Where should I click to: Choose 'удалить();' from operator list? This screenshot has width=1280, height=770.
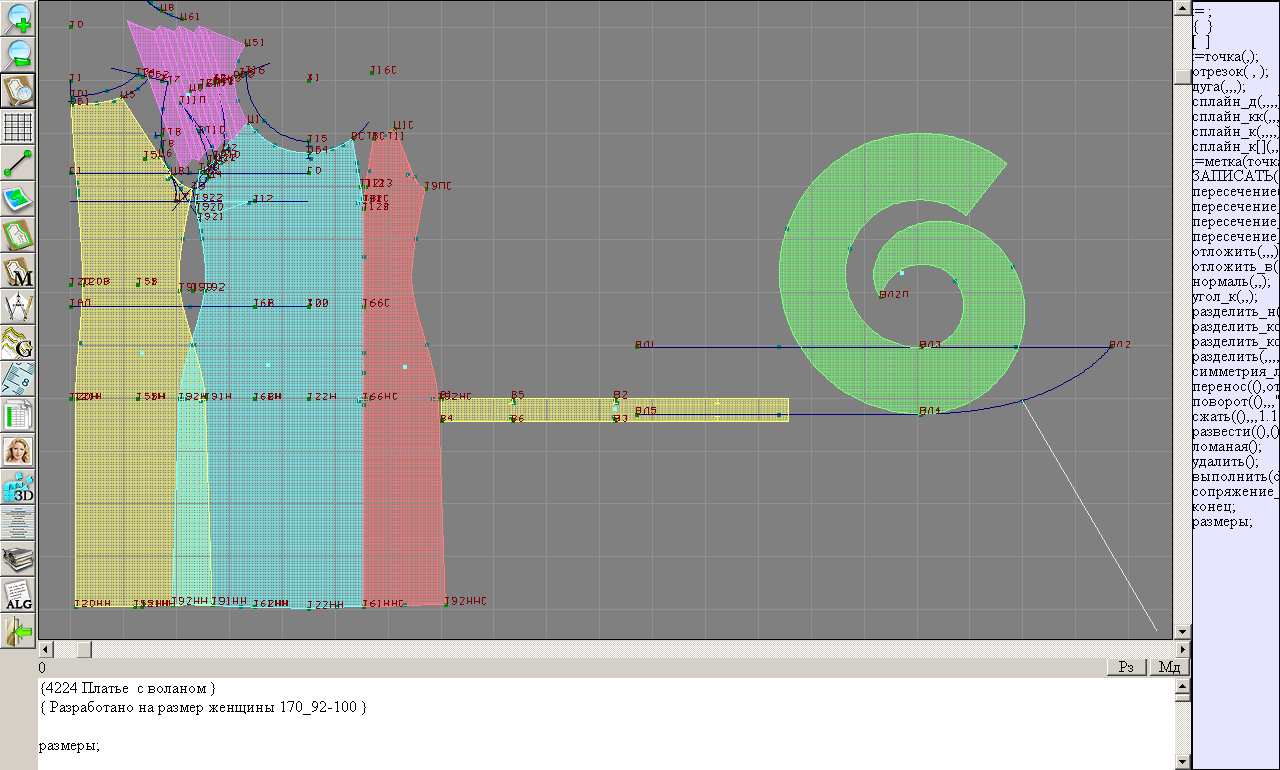click(x=1222, y=461)
